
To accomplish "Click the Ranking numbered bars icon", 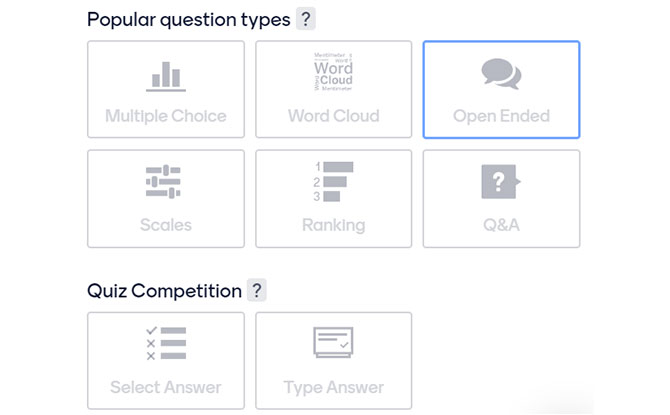I will coord(333,182).
